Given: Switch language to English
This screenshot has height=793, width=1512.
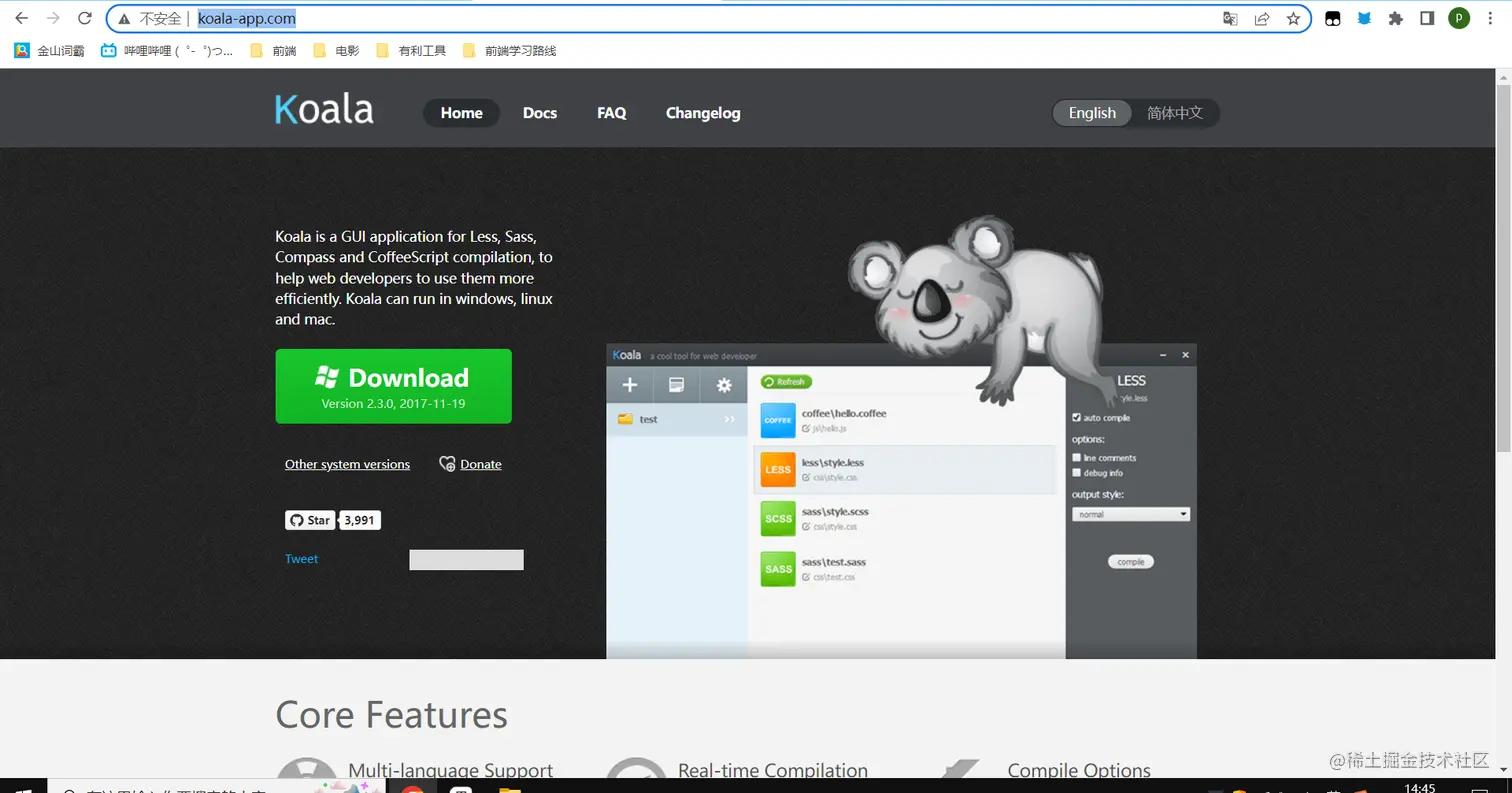Looking at the screenshot, I should (x=1092, y=113).
